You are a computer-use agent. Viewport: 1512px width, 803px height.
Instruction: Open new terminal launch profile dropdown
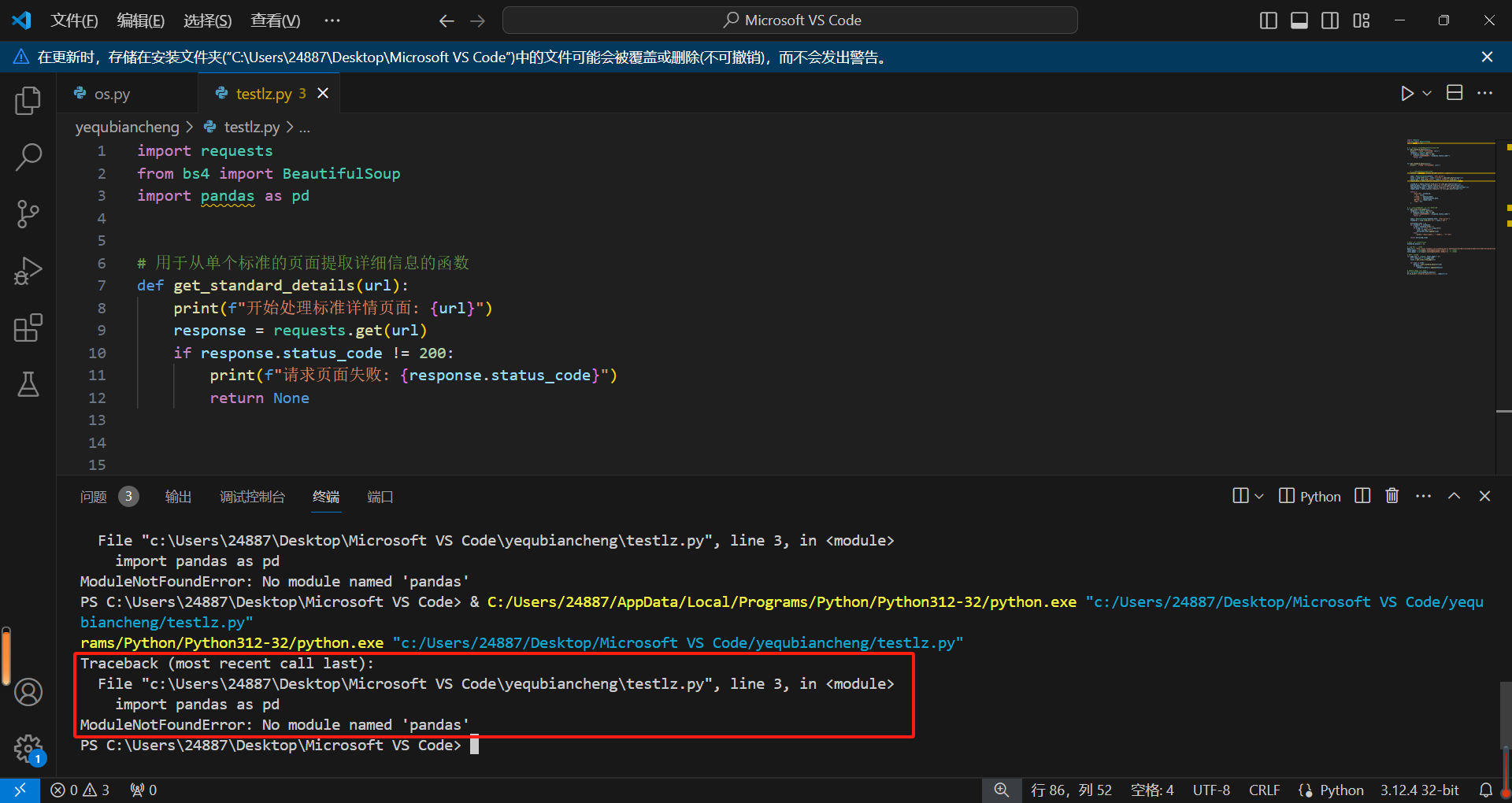(1258, 496)
